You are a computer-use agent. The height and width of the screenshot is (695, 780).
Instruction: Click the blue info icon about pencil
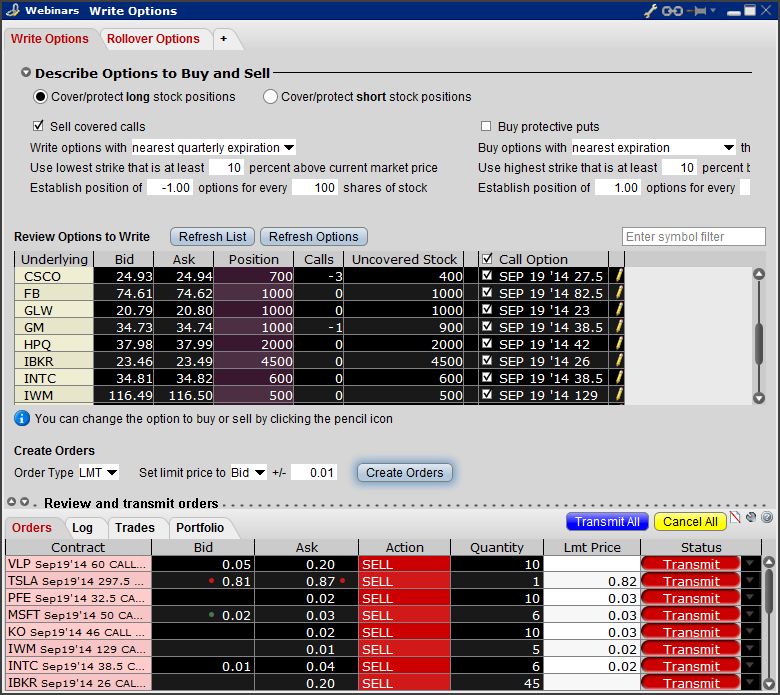point(22,418)
